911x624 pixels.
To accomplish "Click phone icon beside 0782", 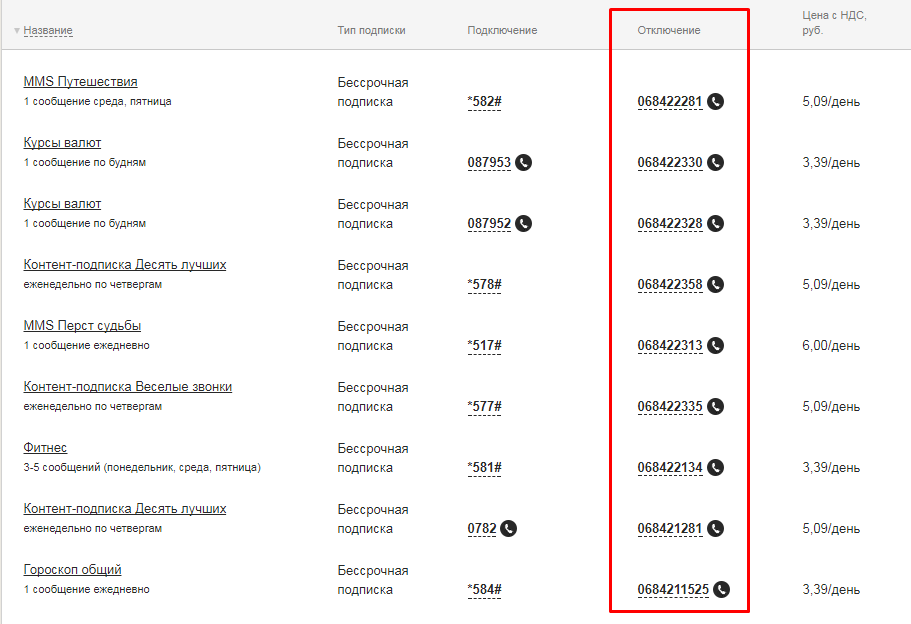I will pyautogui.click(x=508, y=528).
